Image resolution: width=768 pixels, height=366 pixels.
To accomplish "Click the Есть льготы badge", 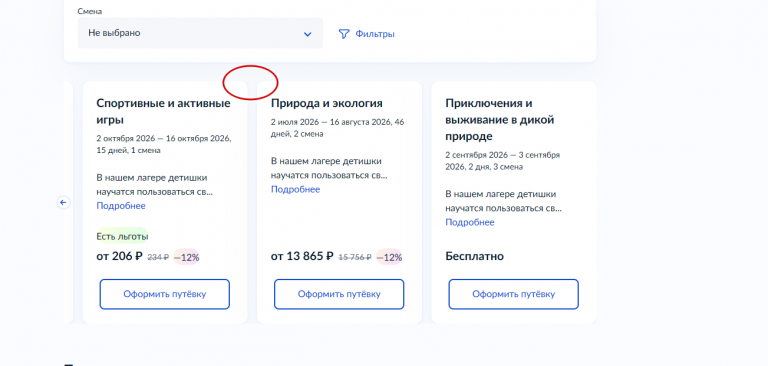I will coord(122,237).
